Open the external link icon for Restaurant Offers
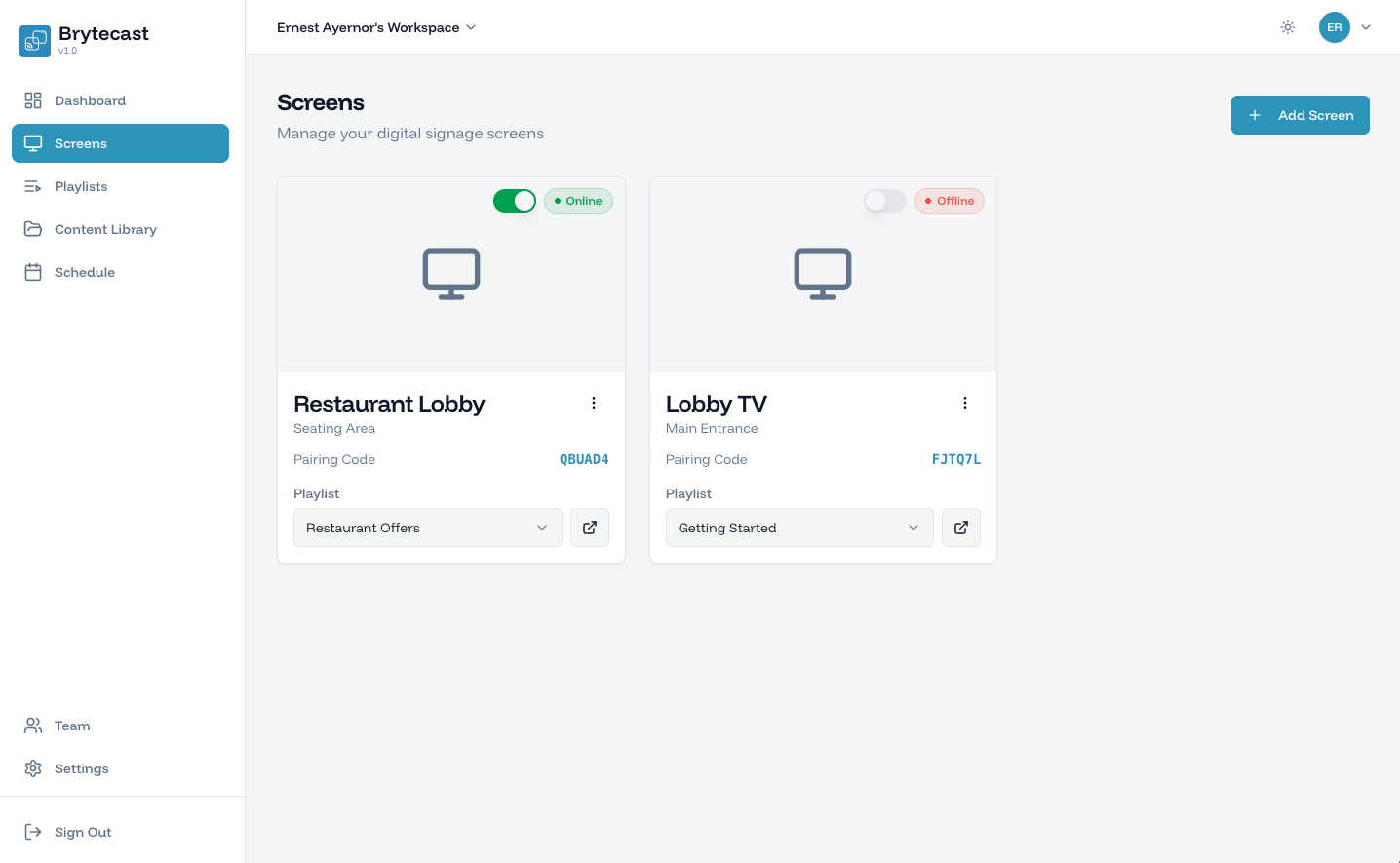Image resolution: width=1400 pixels, height=863 pixels. pos(589,527)
